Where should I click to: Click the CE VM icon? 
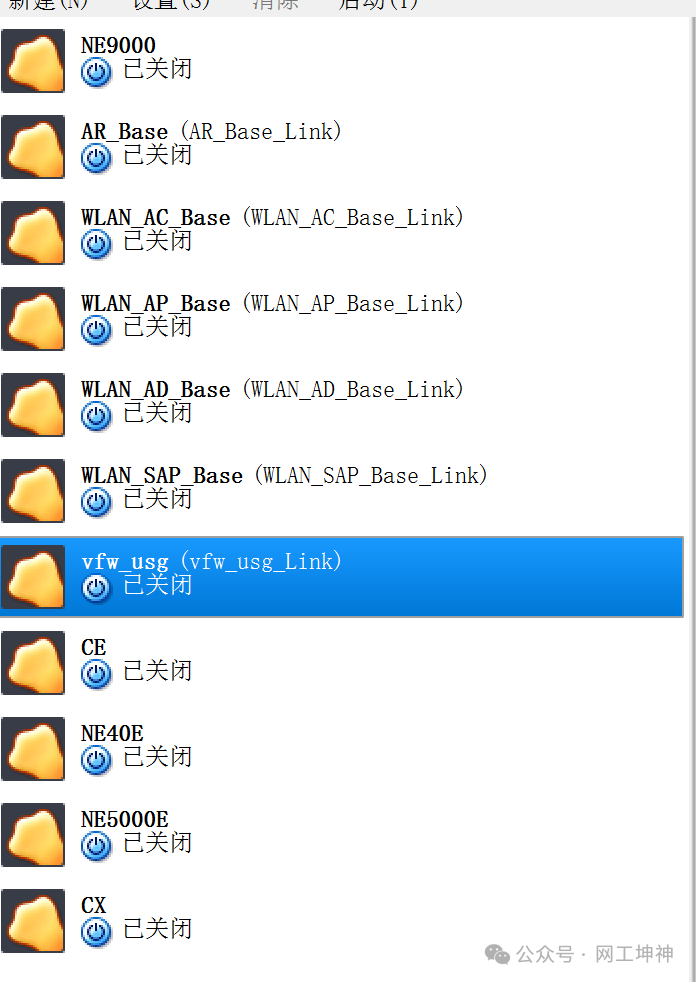point(33,662)
